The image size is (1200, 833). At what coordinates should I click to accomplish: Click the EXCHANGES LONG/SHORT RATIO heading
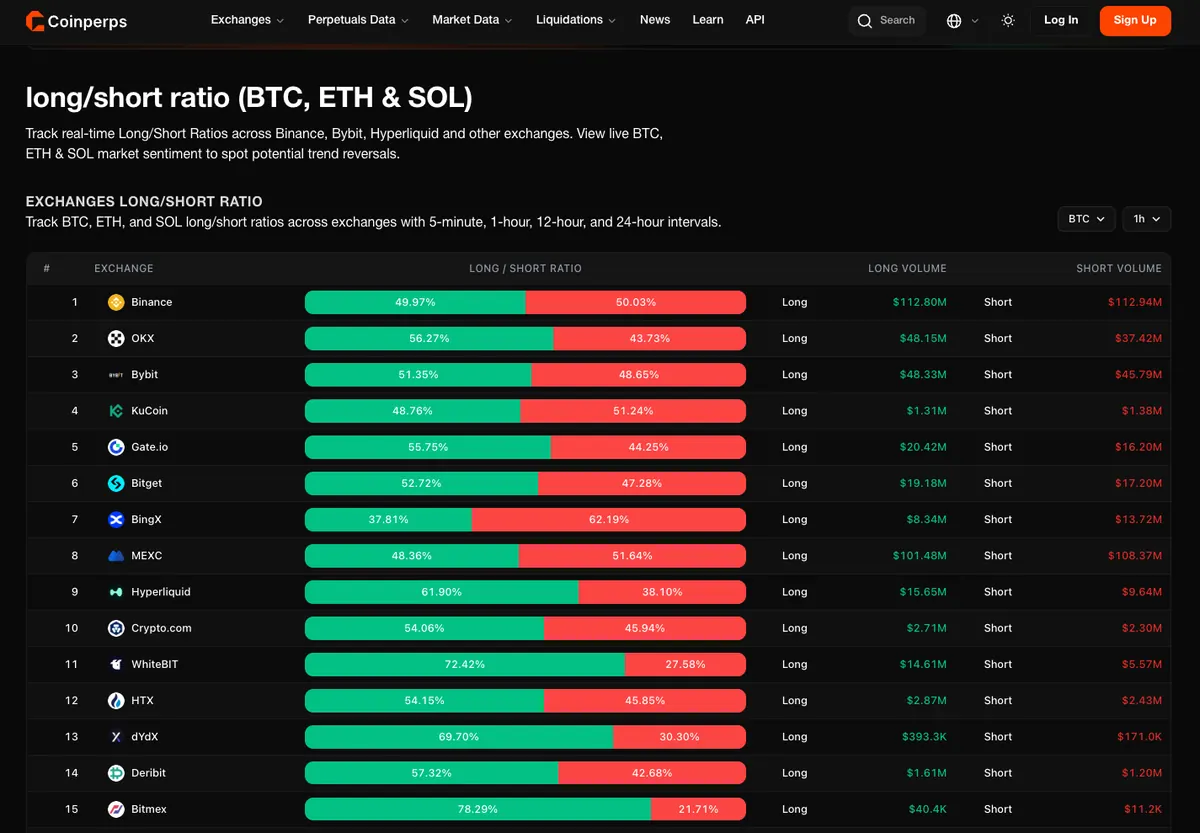pos(144,202)
